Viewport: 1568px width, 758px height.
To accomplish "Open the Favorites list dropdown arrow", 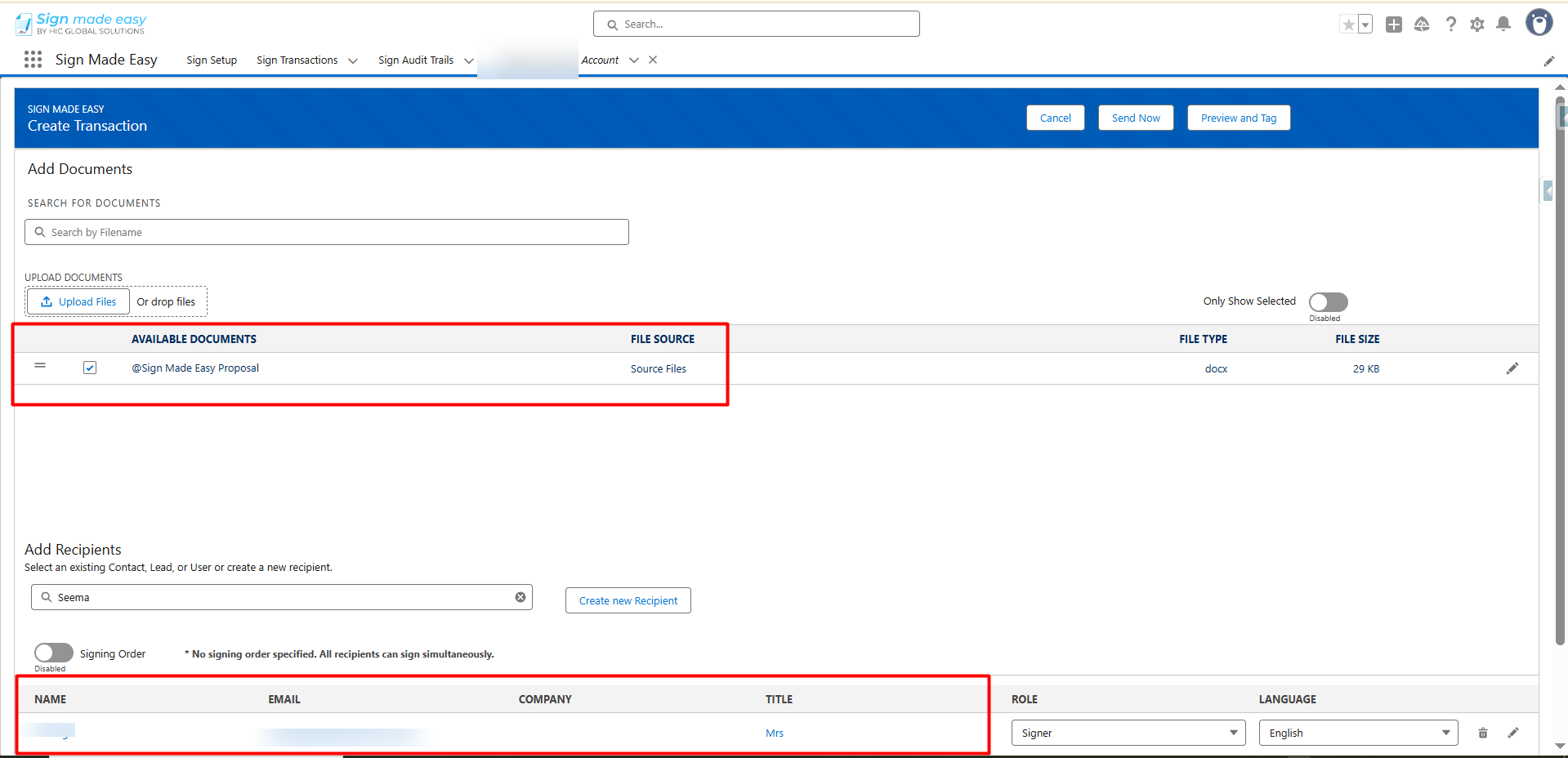I will tap(1365, 25).
